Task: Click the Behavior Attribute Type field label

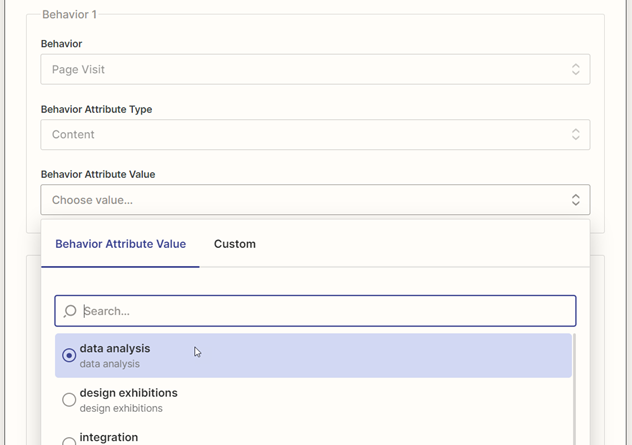Action: coord(96,109)
